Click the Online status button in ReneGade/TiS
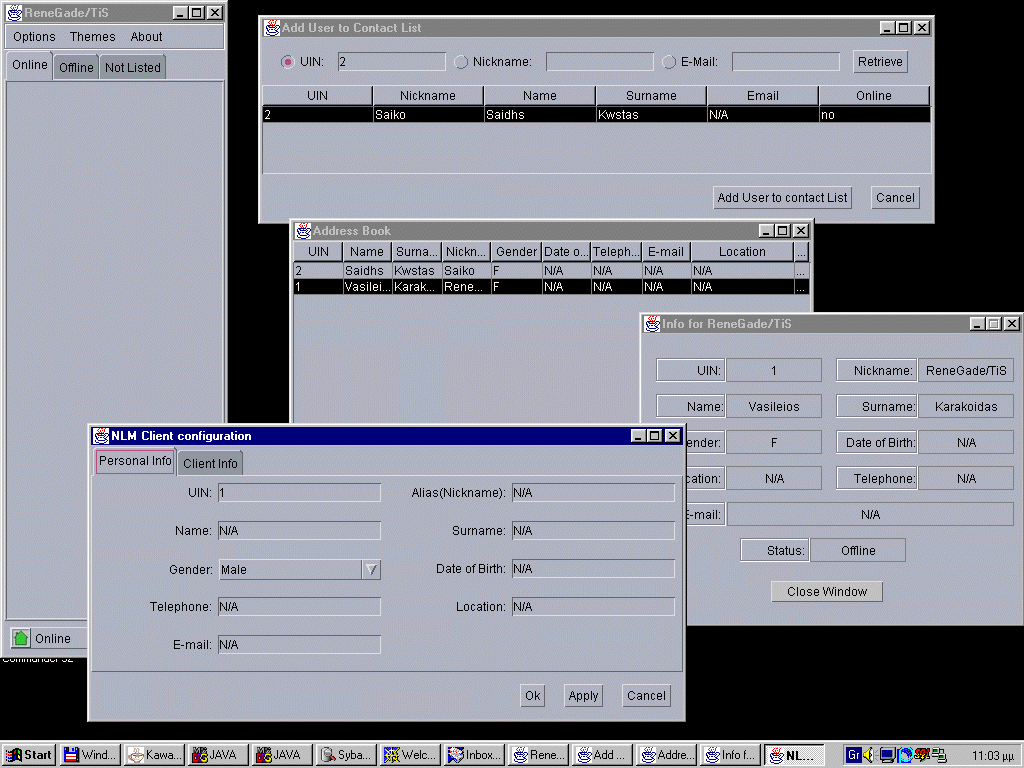The image size is (1024, 768). pos(48,638)
